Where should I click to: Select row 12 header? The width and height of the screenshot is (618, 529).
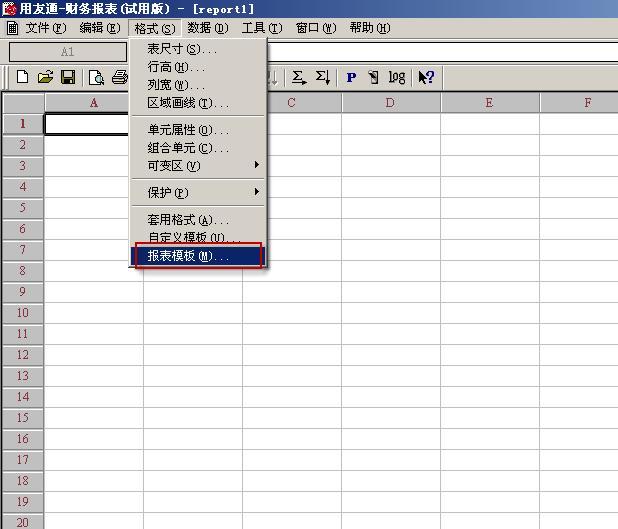pos(23,355)
